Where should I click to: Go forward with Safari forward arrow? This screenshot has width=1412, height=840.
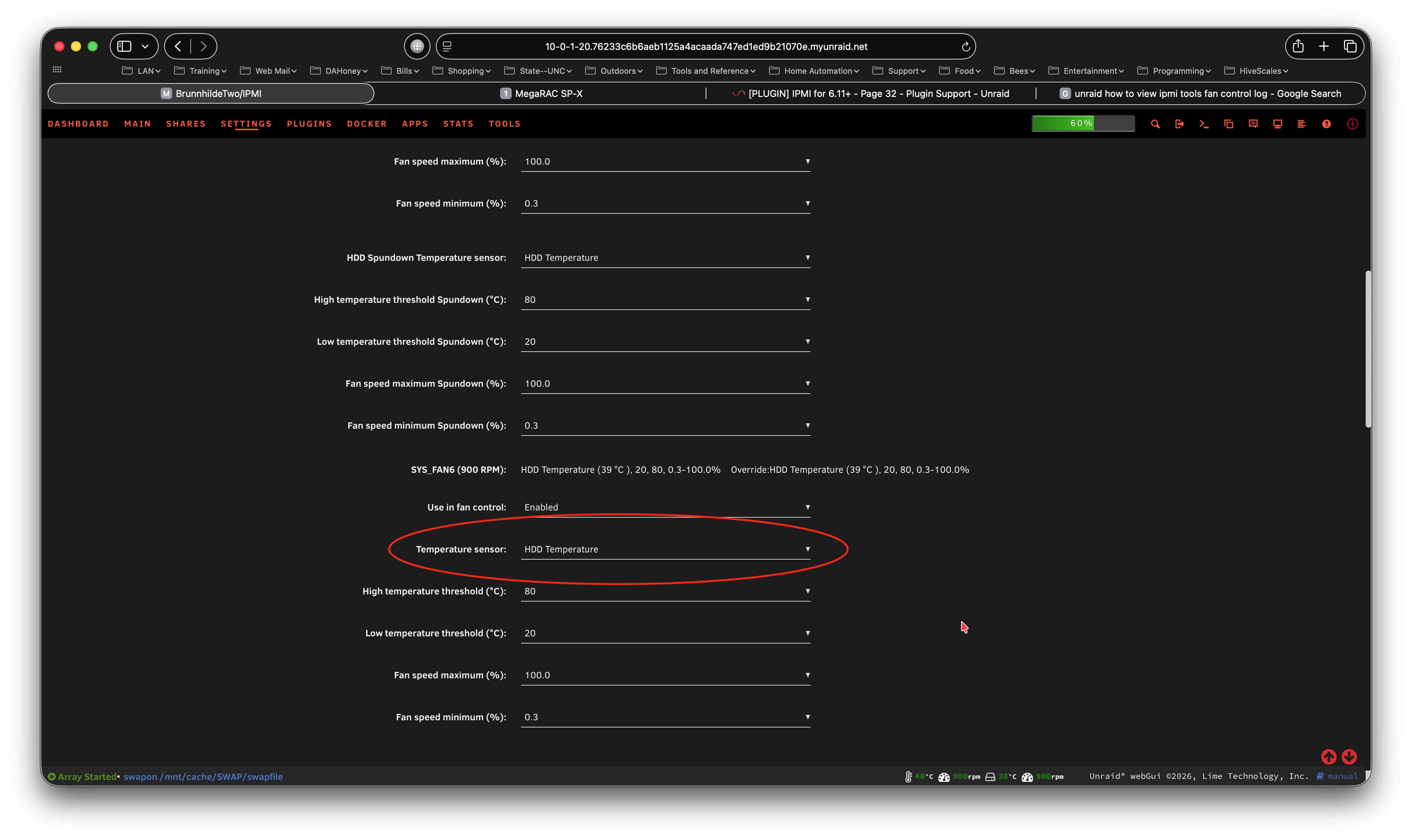pyautogui.click(x=203, y=46)
